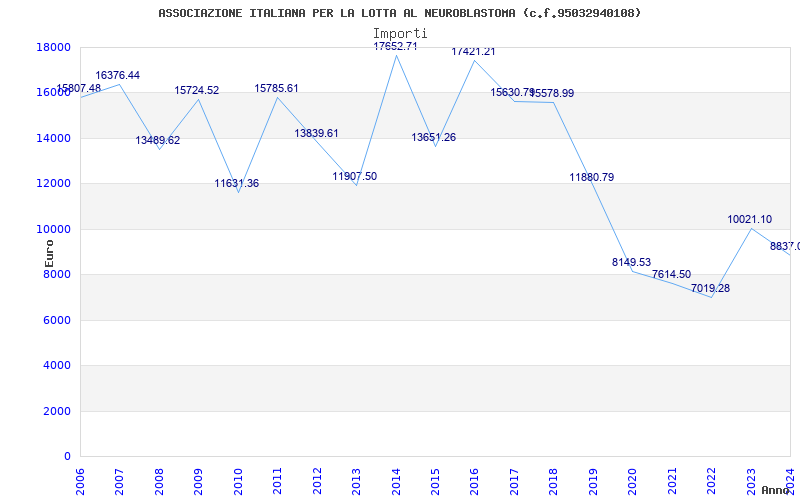
Task: Click the 2023 x-axis year label
Action: coord(751,481)
